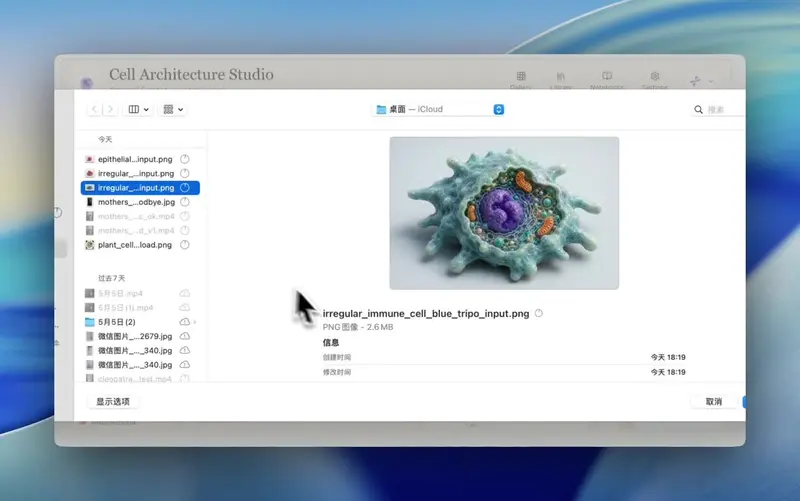Click the PNG 图像 - 2.6 MB text
The height and width of the screenshot is (501, 800).
pos(358,327)
